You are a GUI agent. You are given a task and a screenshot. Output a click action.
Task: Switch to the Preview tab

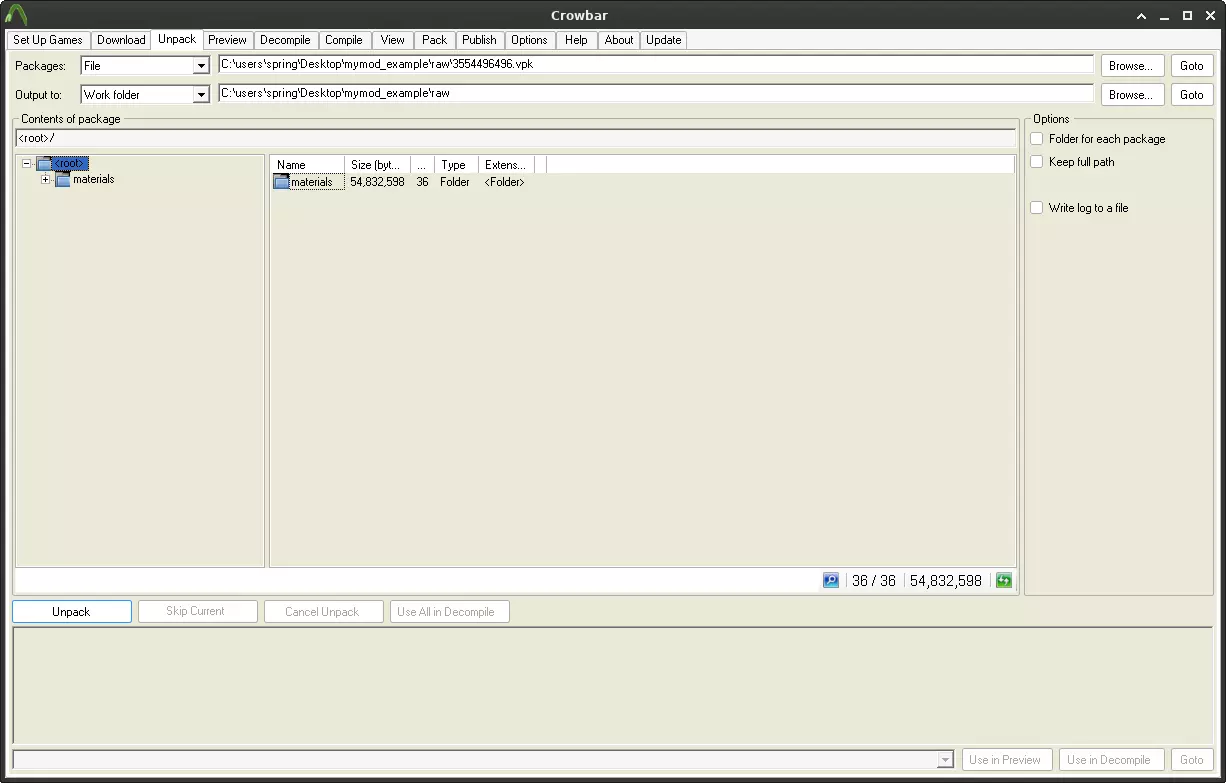click(228, 40)
